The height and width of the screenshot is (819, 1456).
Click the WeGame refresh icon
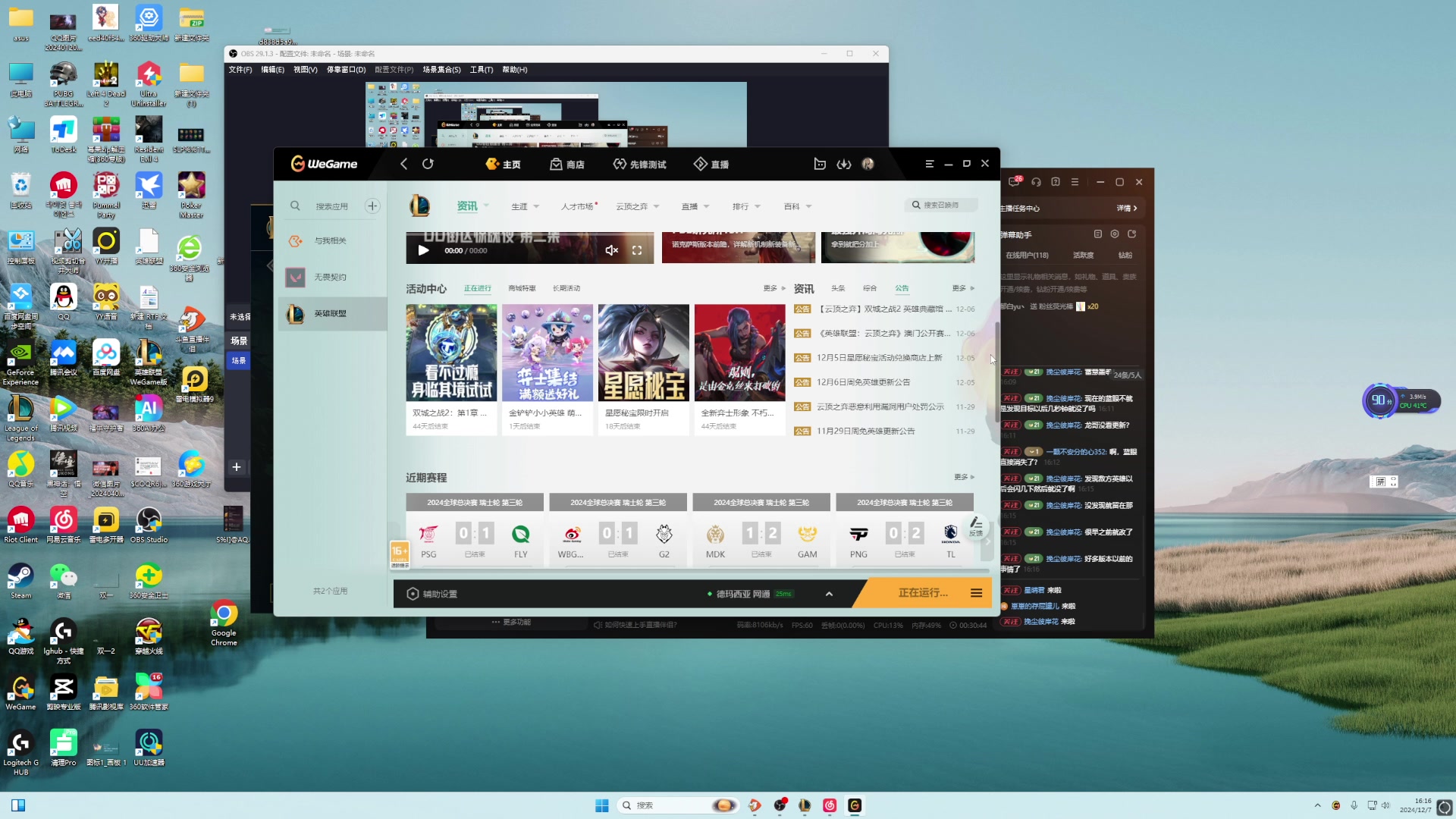(428, 164)
